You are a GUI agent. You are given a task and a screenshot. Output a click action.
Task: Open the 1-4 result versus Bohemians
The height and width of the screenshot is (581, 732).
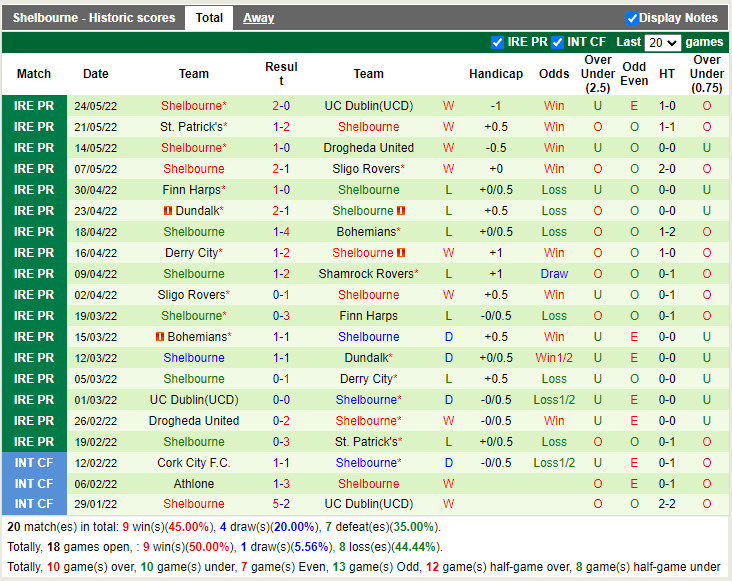point(281,232)
